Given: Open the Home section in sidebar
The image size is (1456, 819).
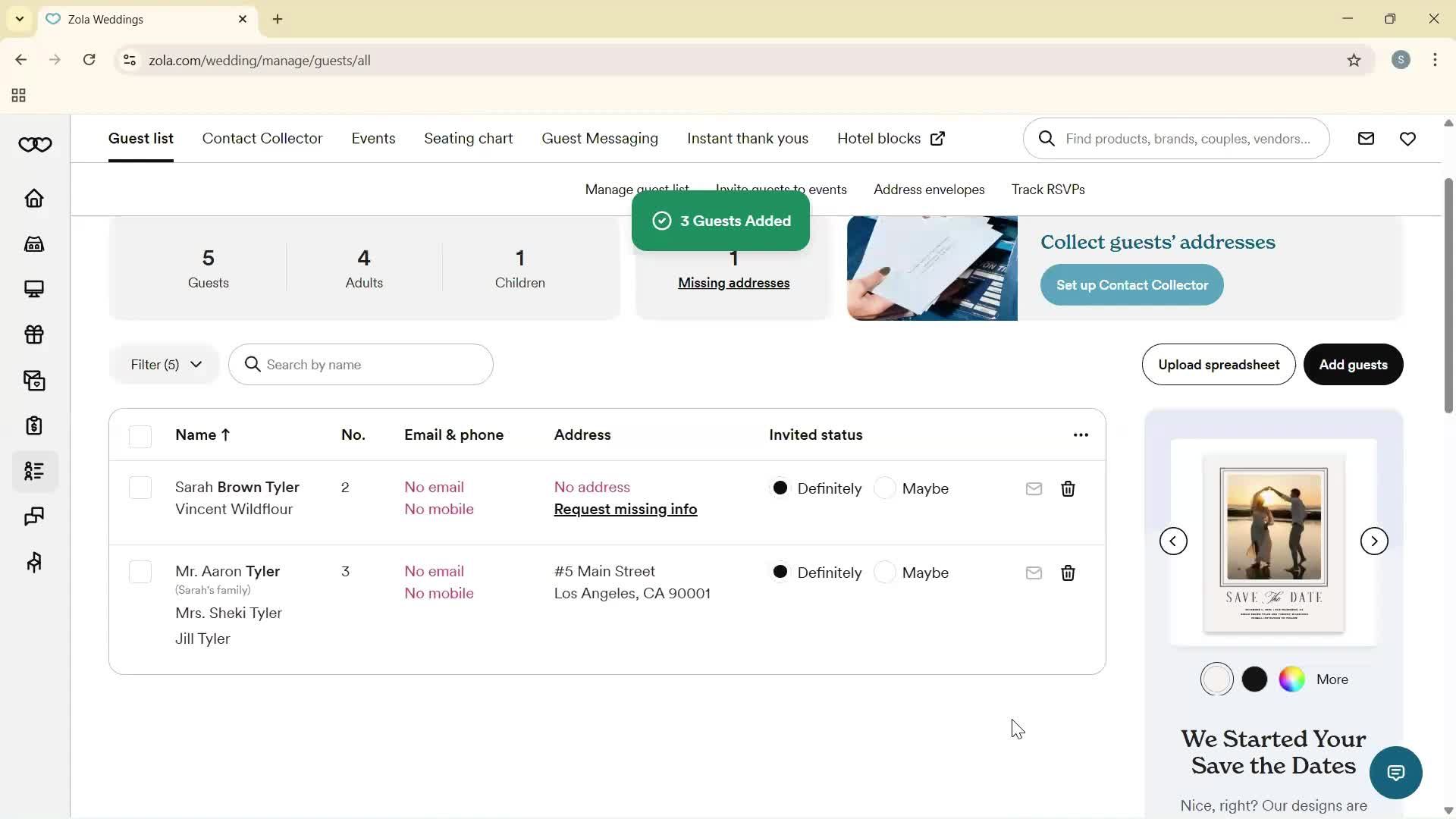Looking at the screenshot, I should pyautogui.click(x=33, y=198).
